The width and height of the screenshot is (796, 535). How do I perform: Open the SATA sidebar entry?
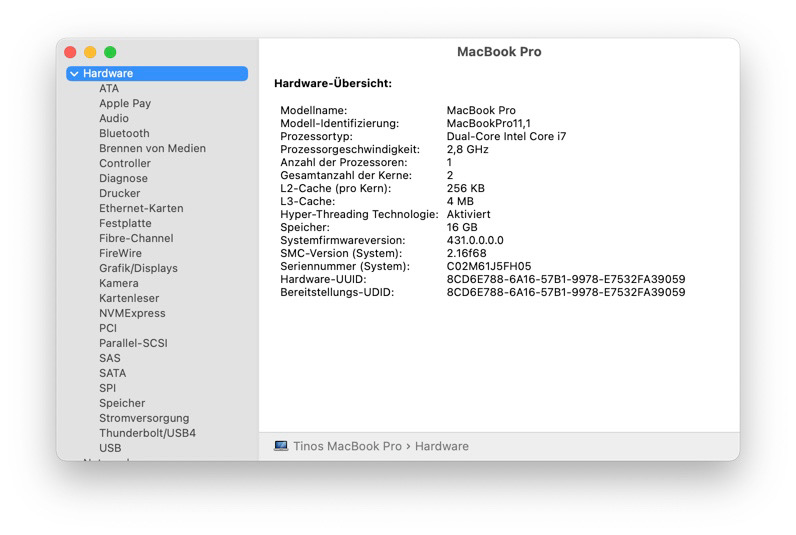[112, 373]
